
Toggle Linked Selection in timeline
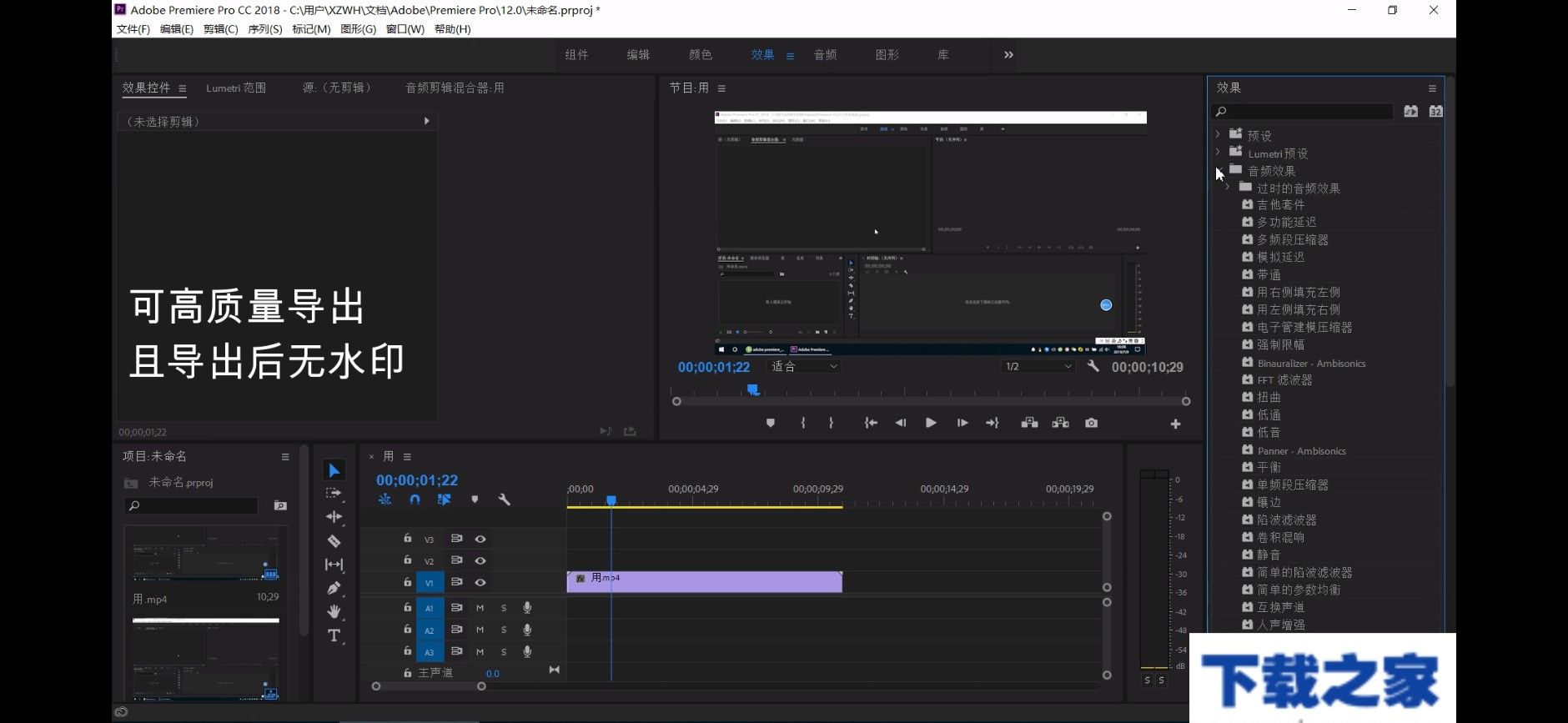point(444,500)
